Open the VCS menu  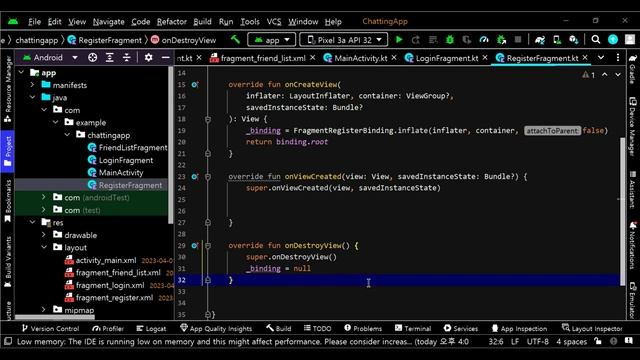click(274, 22)
